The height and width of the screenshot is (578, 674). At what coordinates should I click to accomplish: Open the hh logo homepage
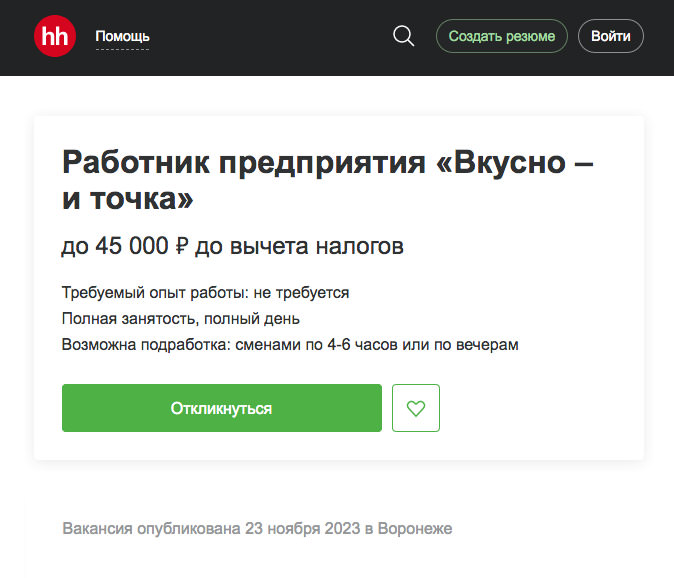pos(55,36)
